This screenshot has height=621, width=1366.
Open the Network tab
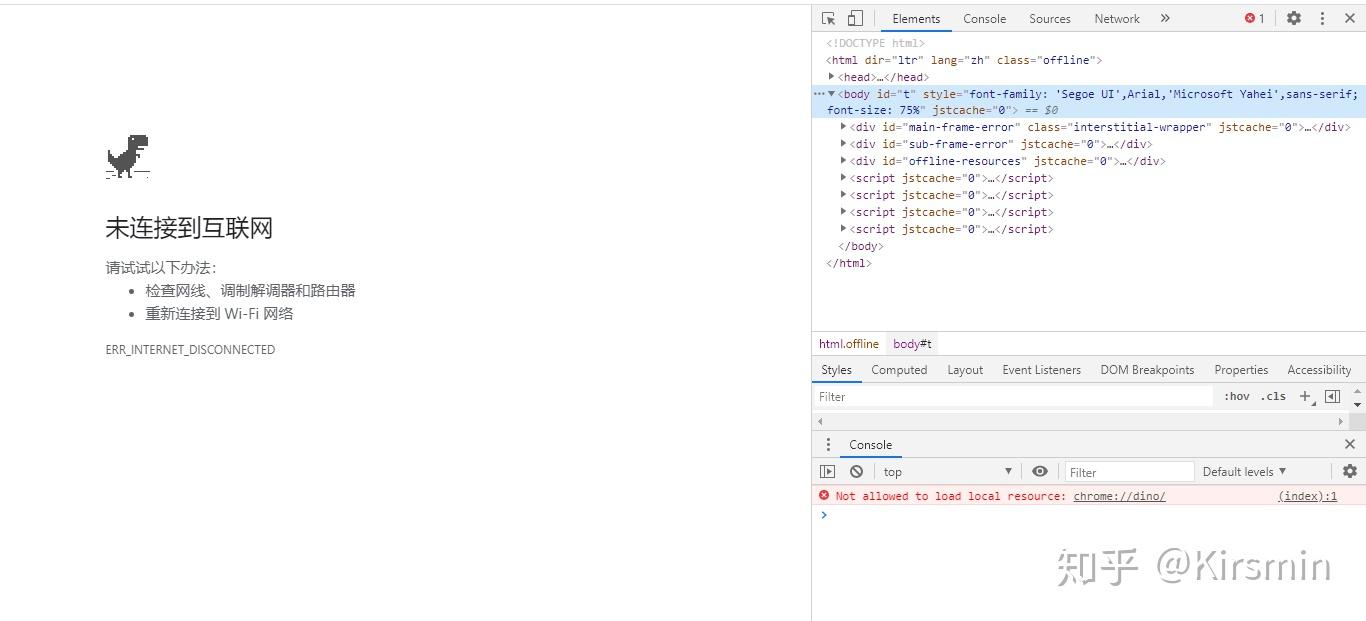point(1117,18)
